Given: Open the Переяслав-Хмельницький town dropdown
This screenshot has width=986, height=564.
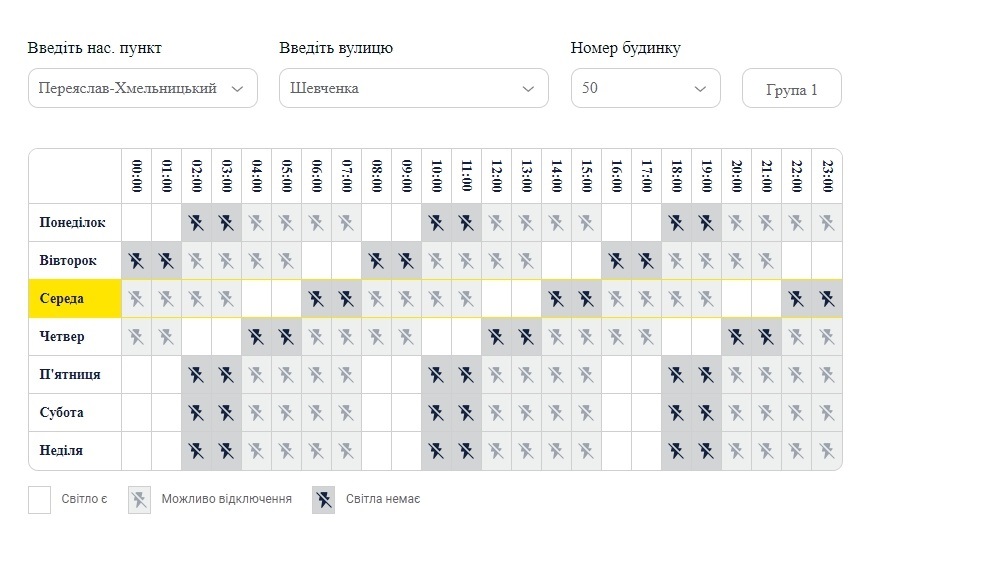Looking at the screenshot, I should coord(142,88).
